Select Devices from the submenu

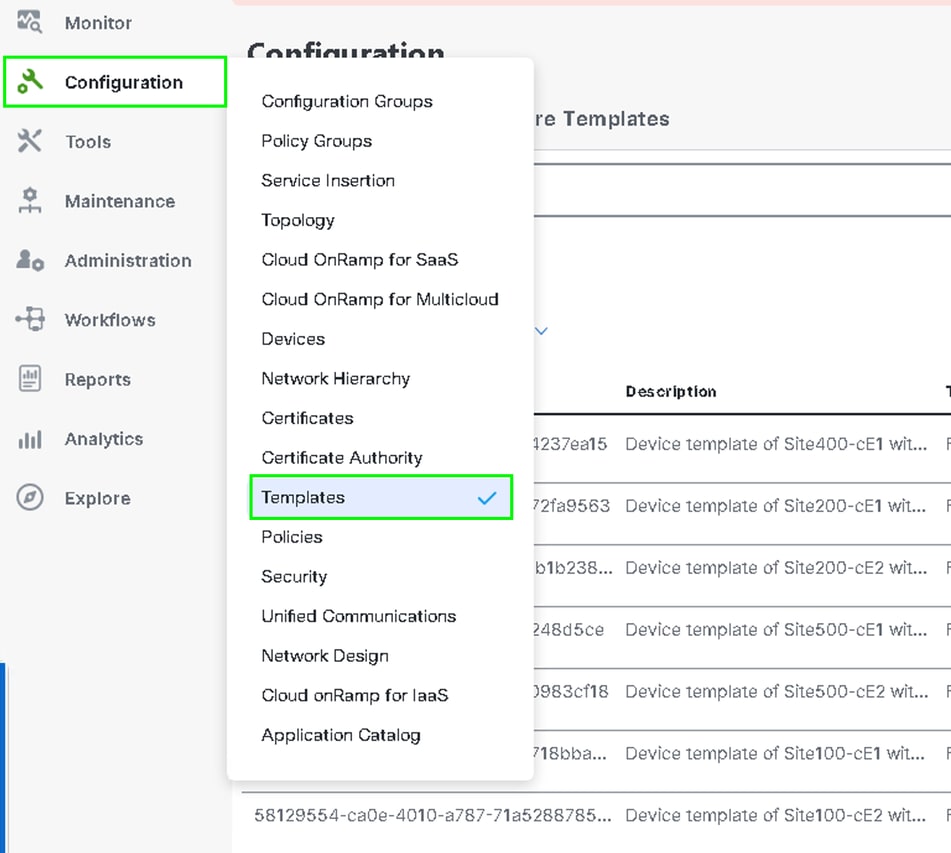[x=293, y=339]
